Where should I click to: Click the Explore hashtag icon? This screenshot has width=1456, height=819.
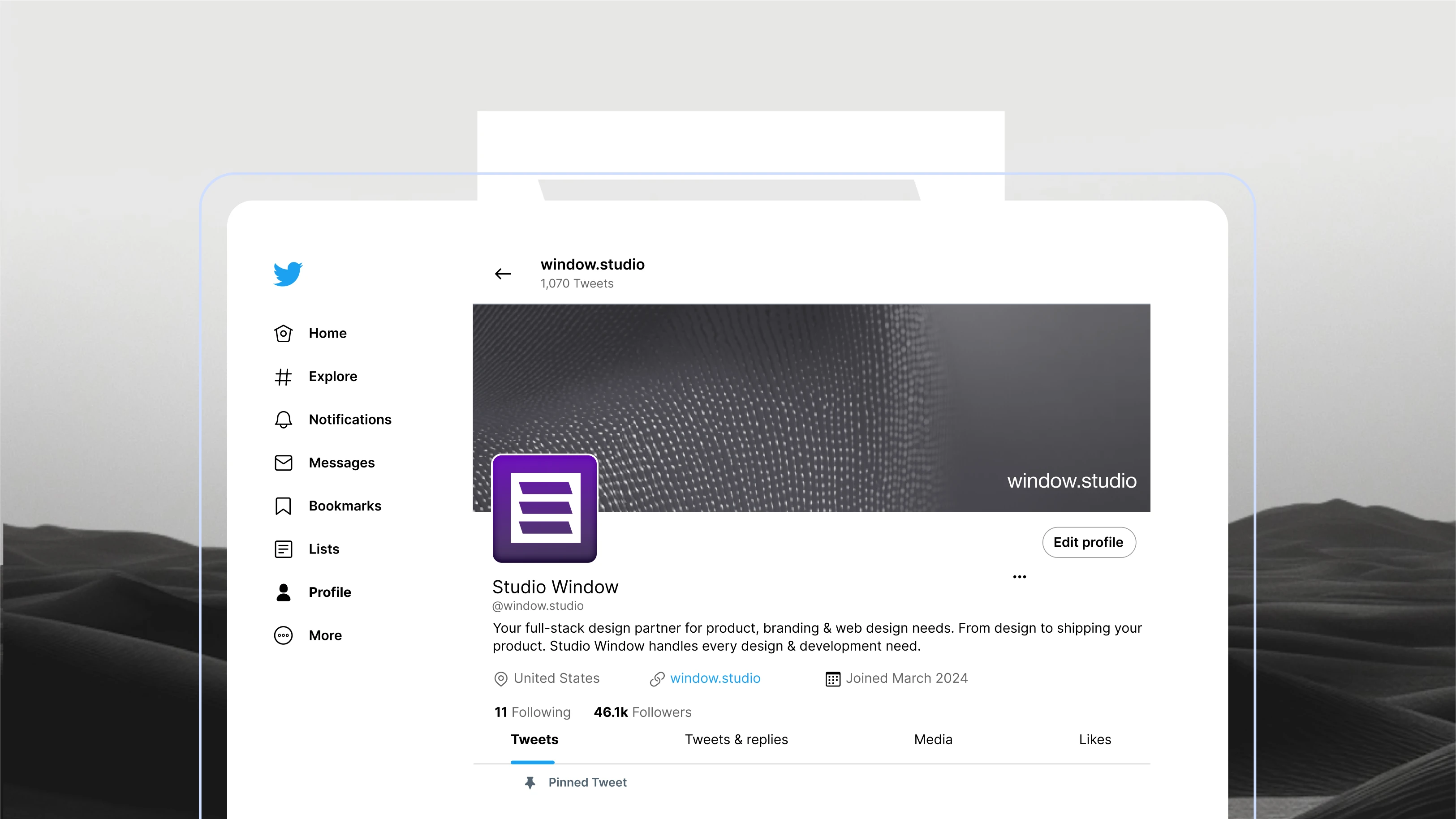point(283,377)
